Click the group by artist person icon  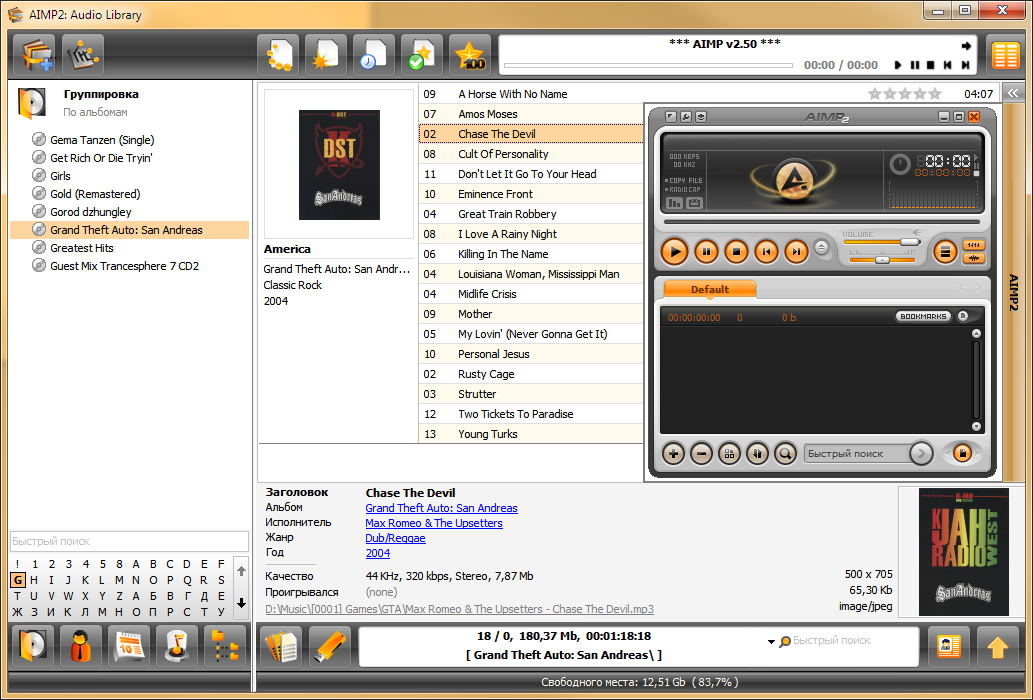80,645
